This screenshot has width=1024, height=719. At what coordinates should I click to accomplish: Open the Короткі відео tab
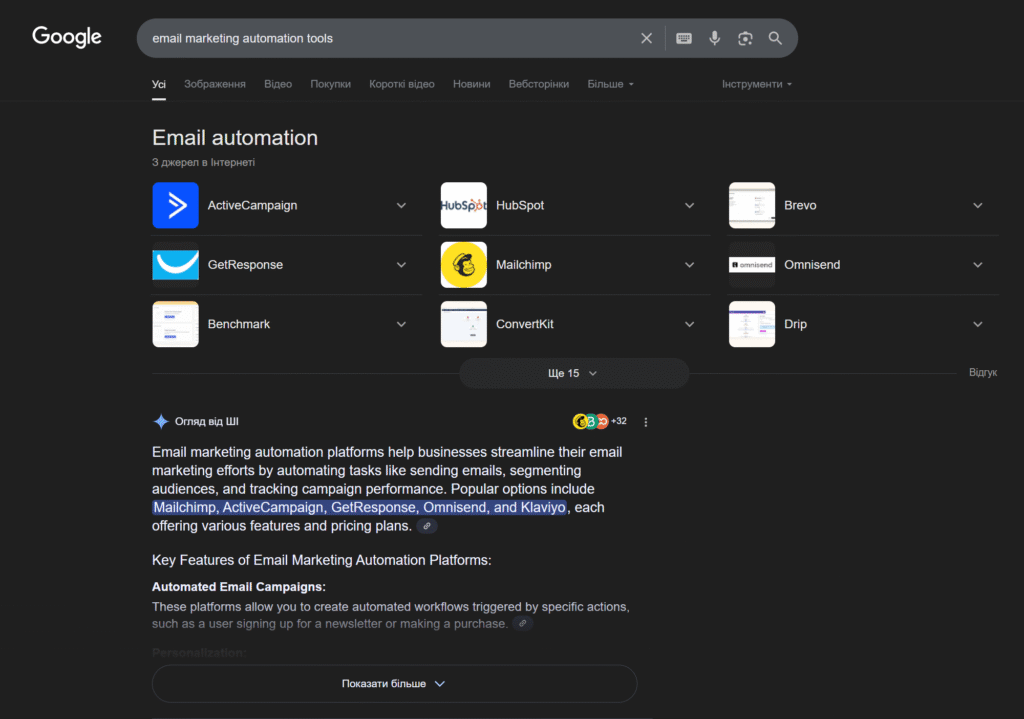402,84
